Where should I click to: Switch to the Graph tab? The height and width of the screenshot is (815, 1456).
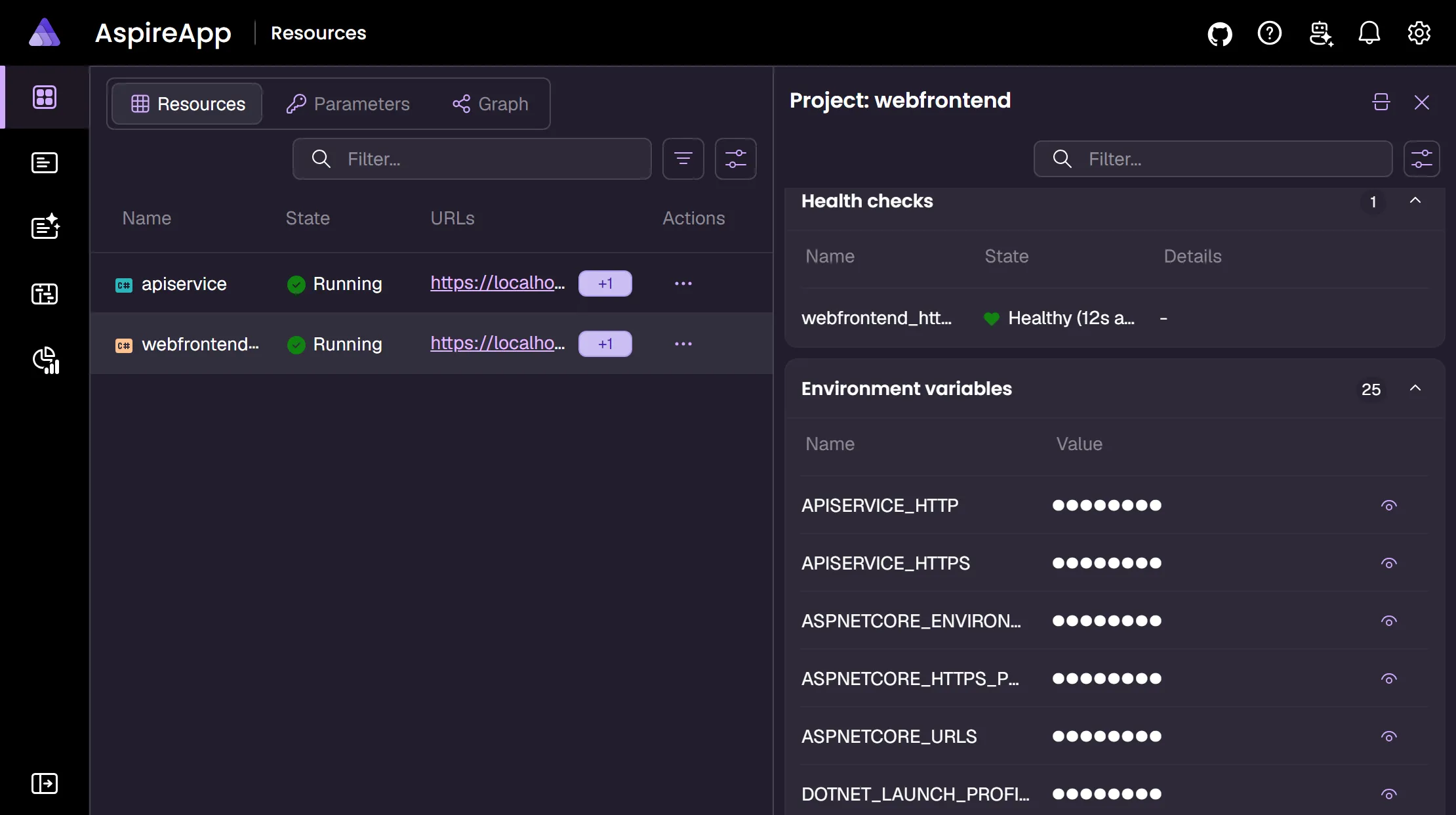(491, 104)
